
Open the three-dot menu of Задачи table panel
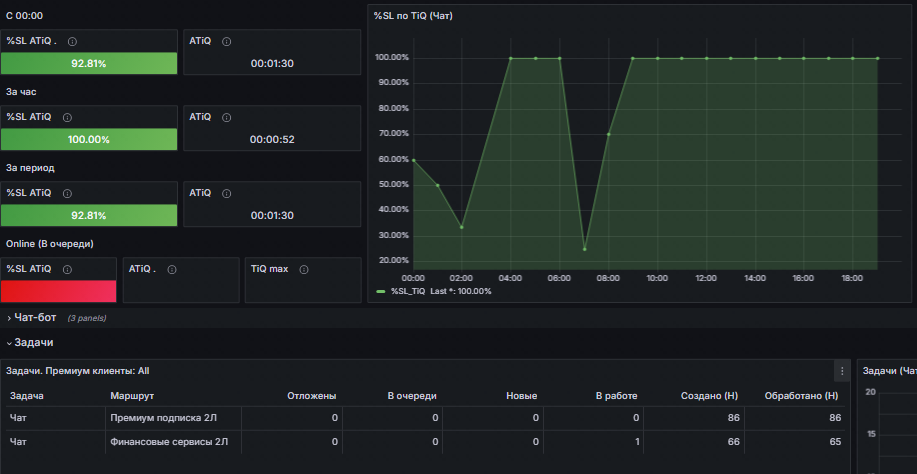[842, 371]
